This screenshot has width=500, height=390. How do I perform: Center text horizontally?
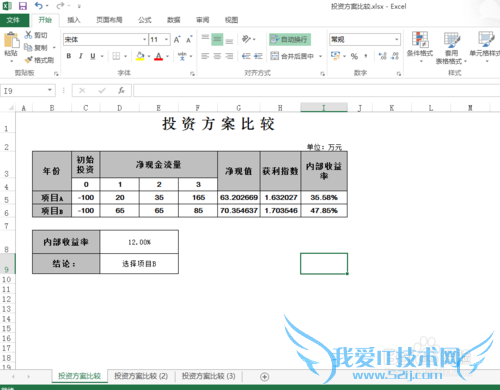[217, 56]
